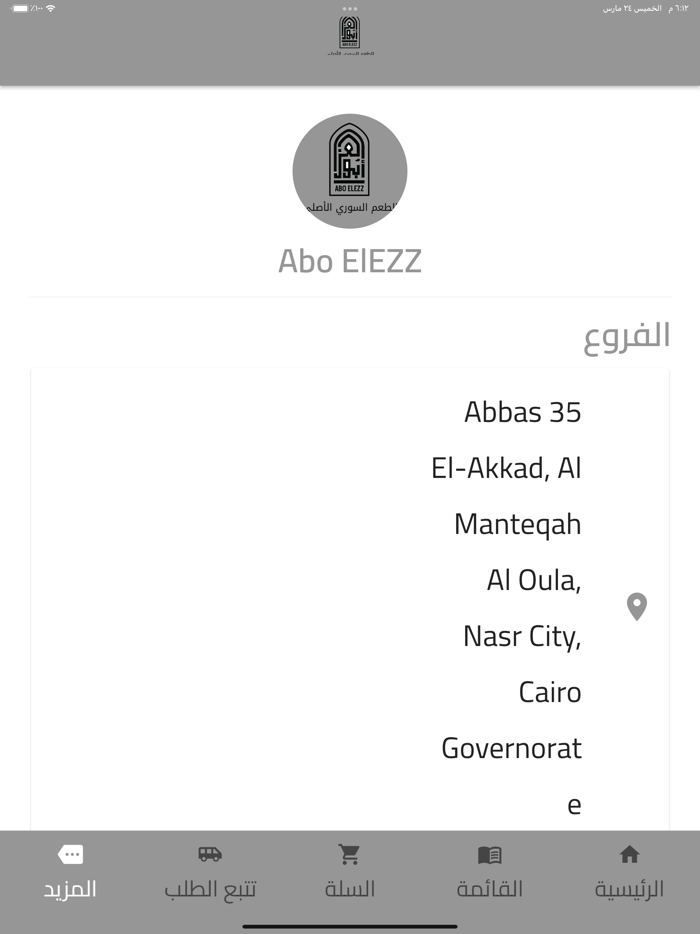Tap the الرئيسية home icon
This screenshot has height=934, width=700.
tap(628, 855)
